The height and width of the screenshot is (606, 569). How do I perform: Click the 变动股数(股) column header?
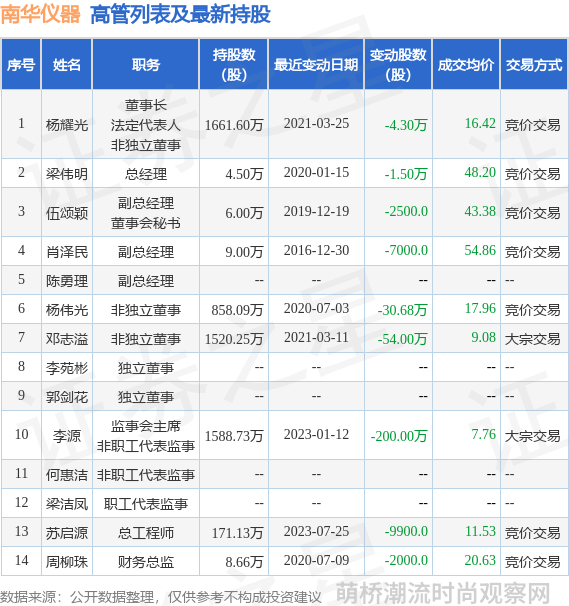pos(398,65)
